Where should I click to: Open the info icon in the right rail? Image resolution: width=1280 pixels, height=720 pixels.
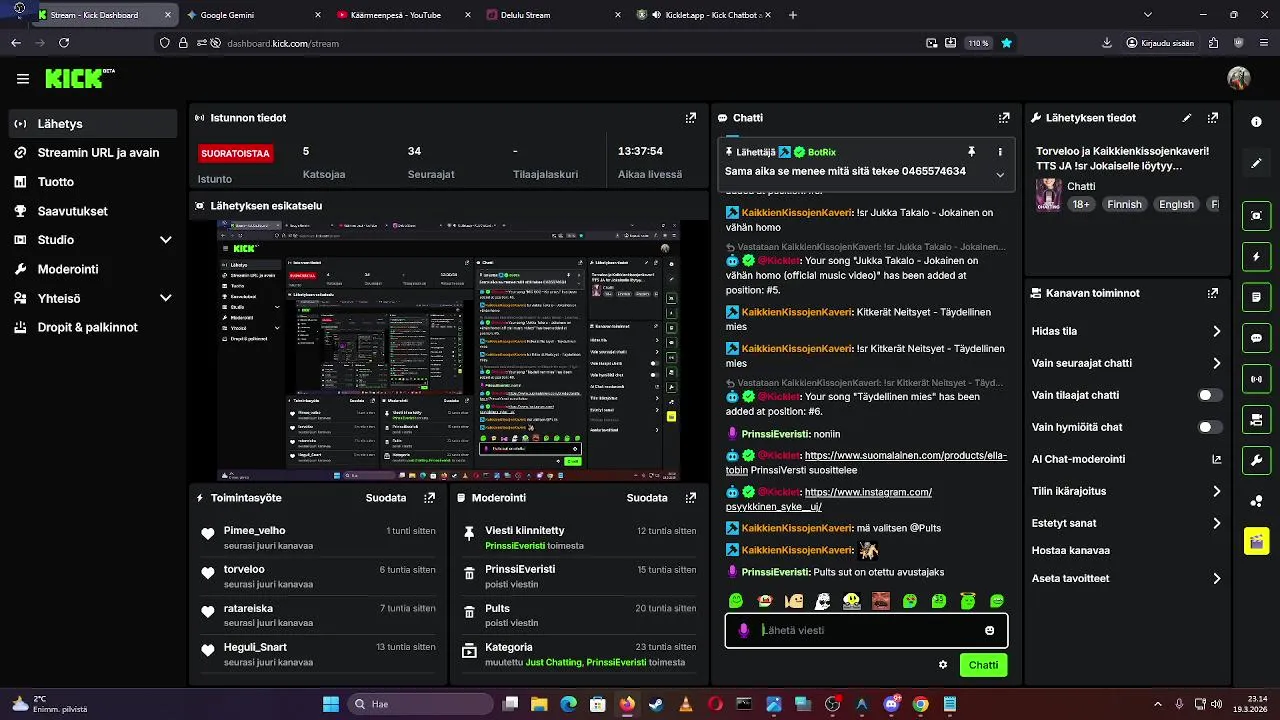click(1256, 121)
